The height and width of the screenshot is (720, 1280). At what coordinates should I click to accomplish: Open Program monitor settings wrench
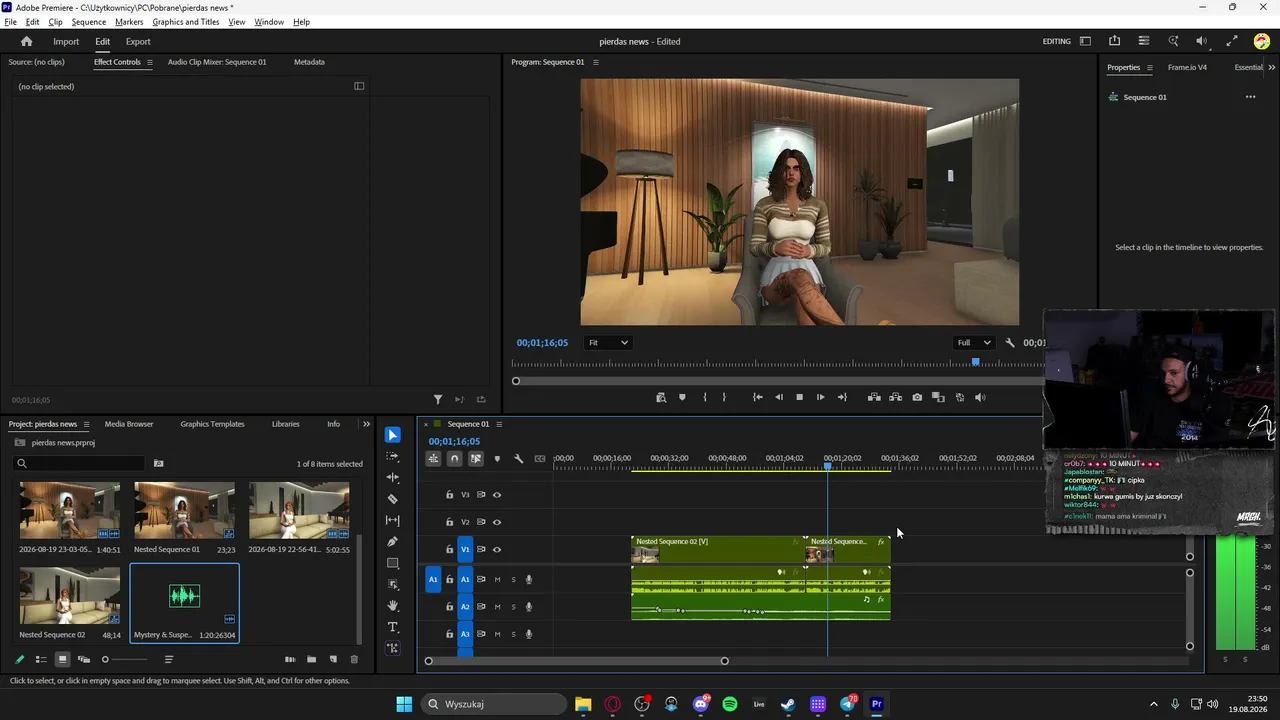click(x=1010, y=343)
